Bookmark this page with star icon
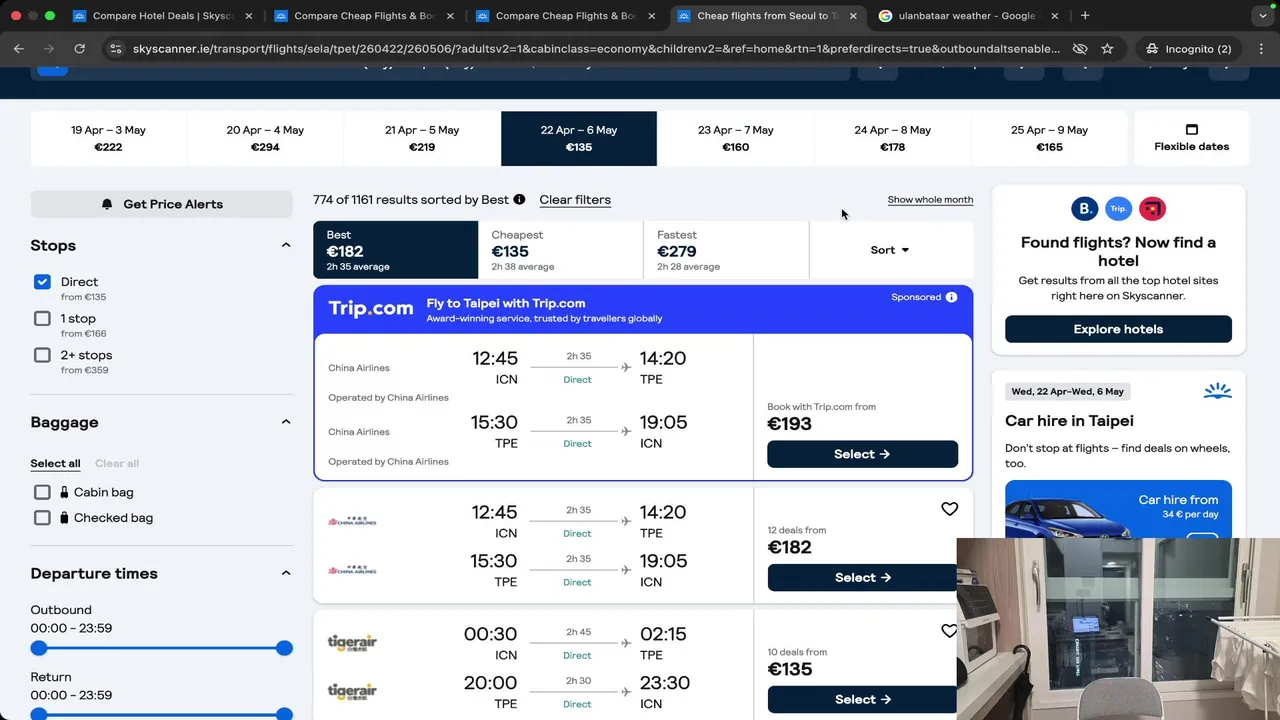The width and height of the screenshot is (1280, 720). (1107, 48)
